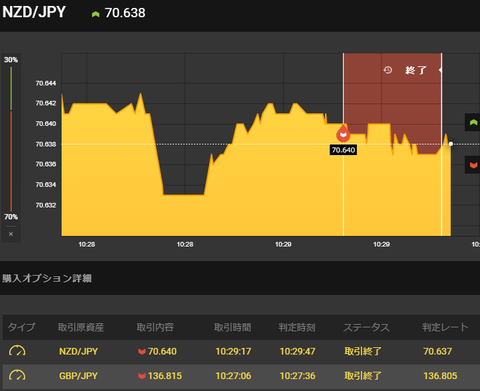The height and width of the screenshot is (391, 480).
Task: Click the 136.815 trade price in table
Action: [165, 376]
